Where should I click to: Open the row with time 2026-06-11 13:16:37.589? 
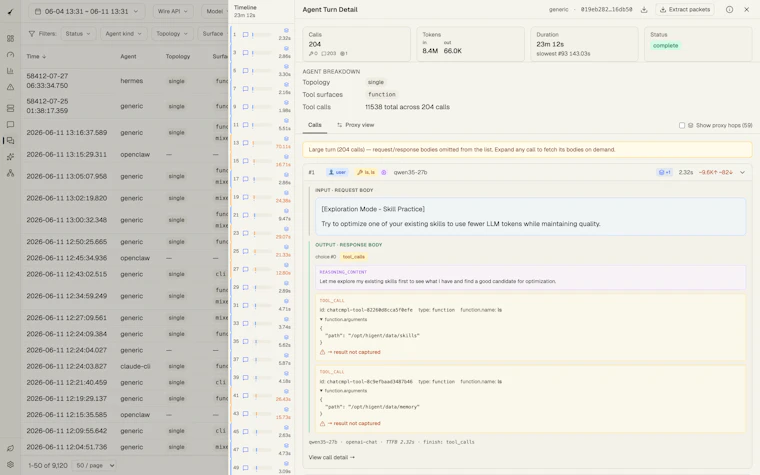click(125, 132)
